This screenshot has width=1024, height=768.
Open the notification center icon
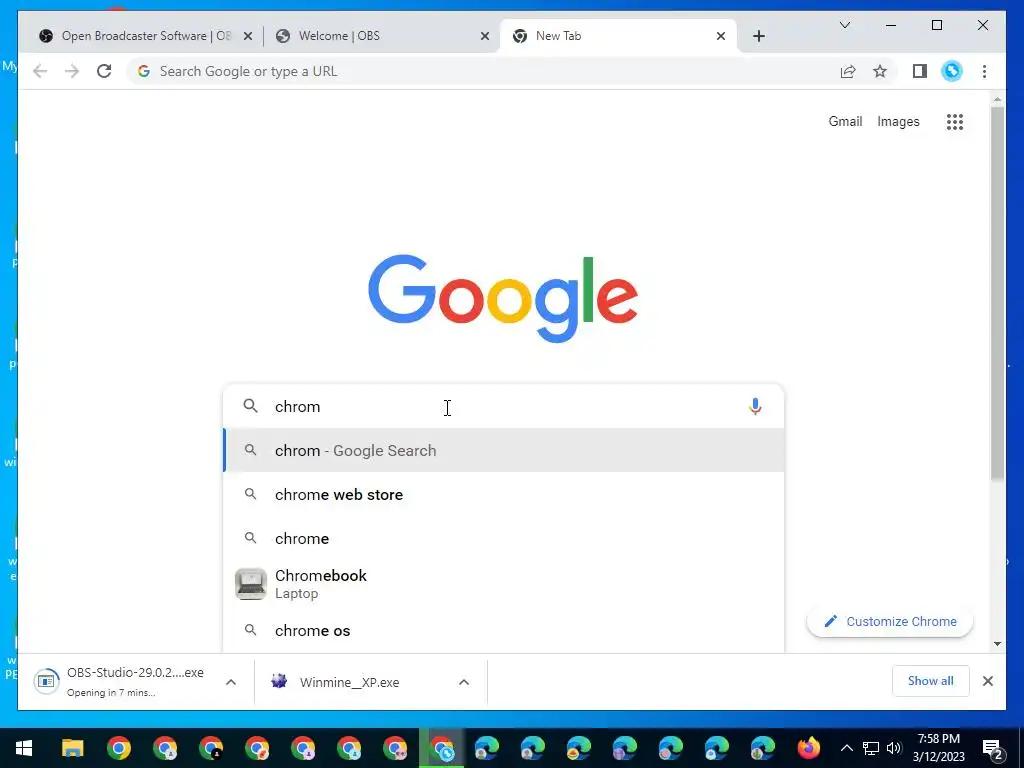993,748
